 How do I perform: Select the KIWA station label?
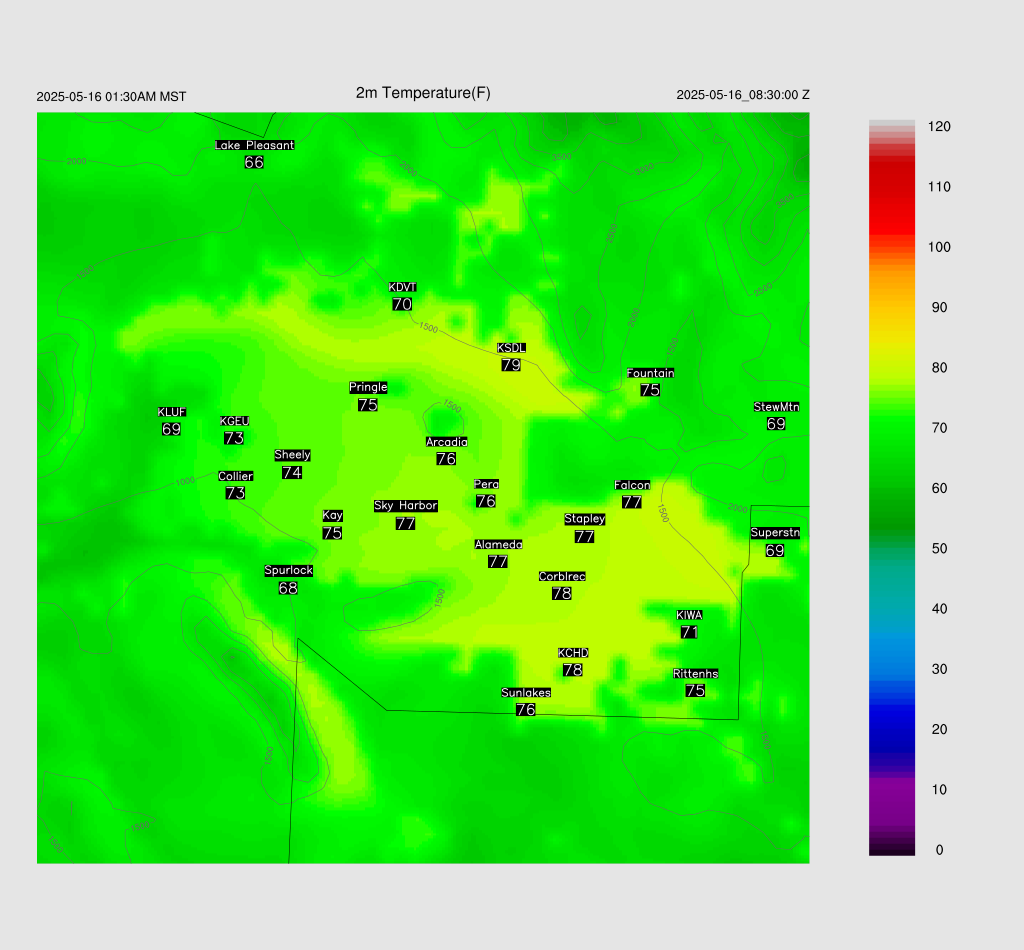pos(689,615)
